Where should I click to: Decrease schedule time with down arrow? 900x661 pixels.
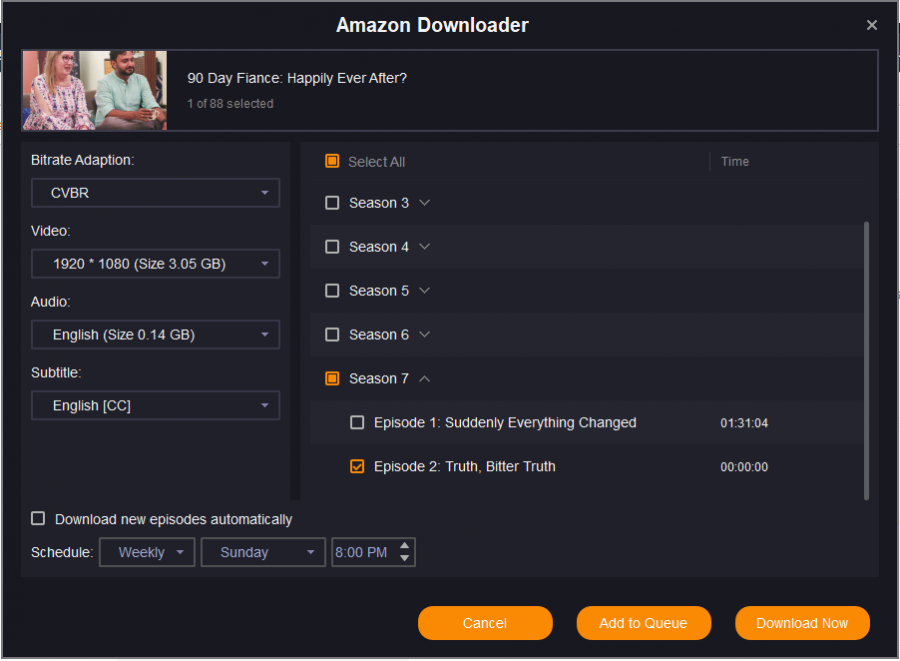click(x=405, y=559)
